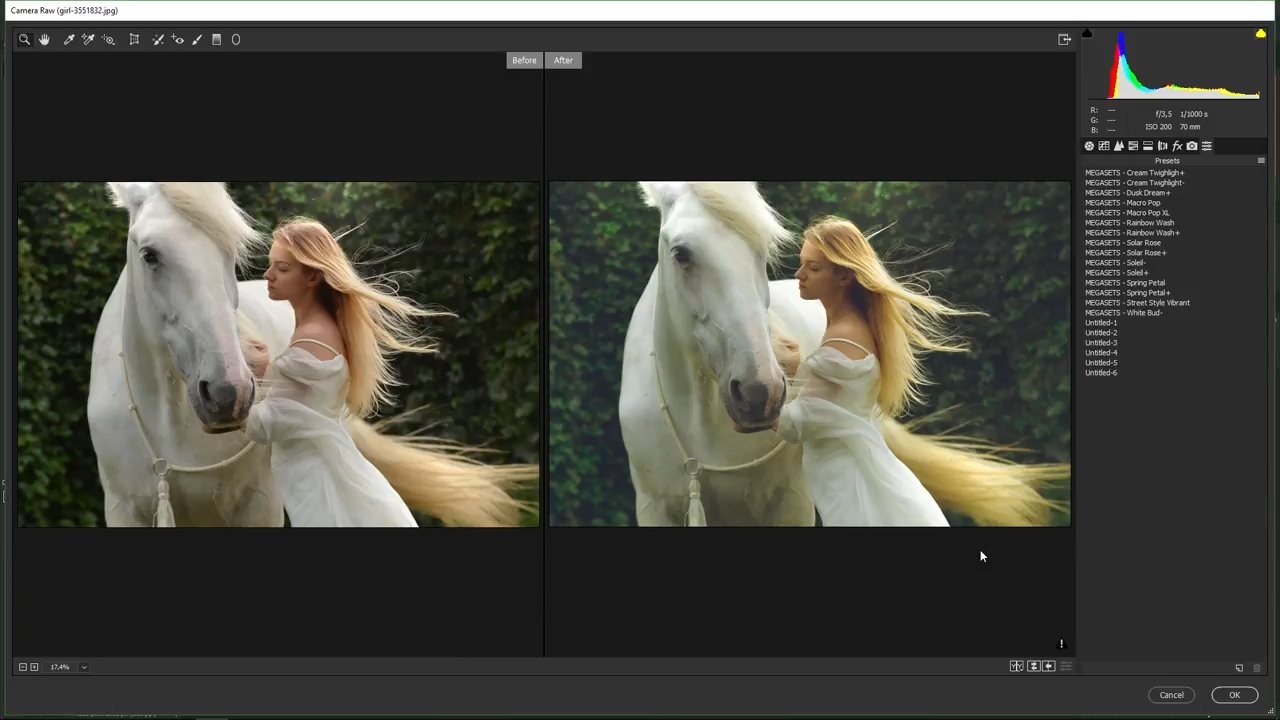Image resolution: width=1280 pixels, height=720 pixels.
Task: Select the Color Sampler tool
Action: click(x=88, y=40)
